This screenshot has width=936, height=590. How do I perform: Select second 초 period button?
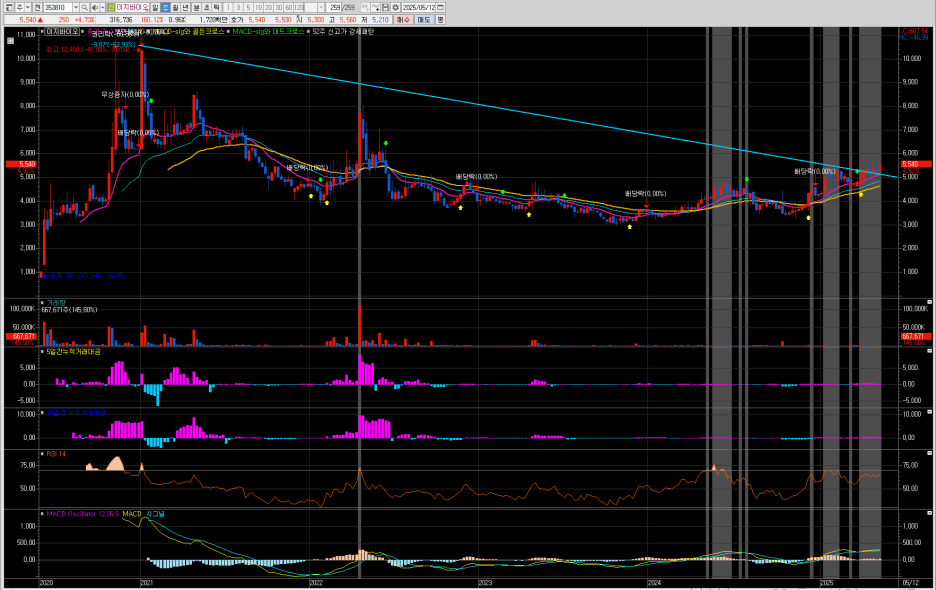(207, 7)
